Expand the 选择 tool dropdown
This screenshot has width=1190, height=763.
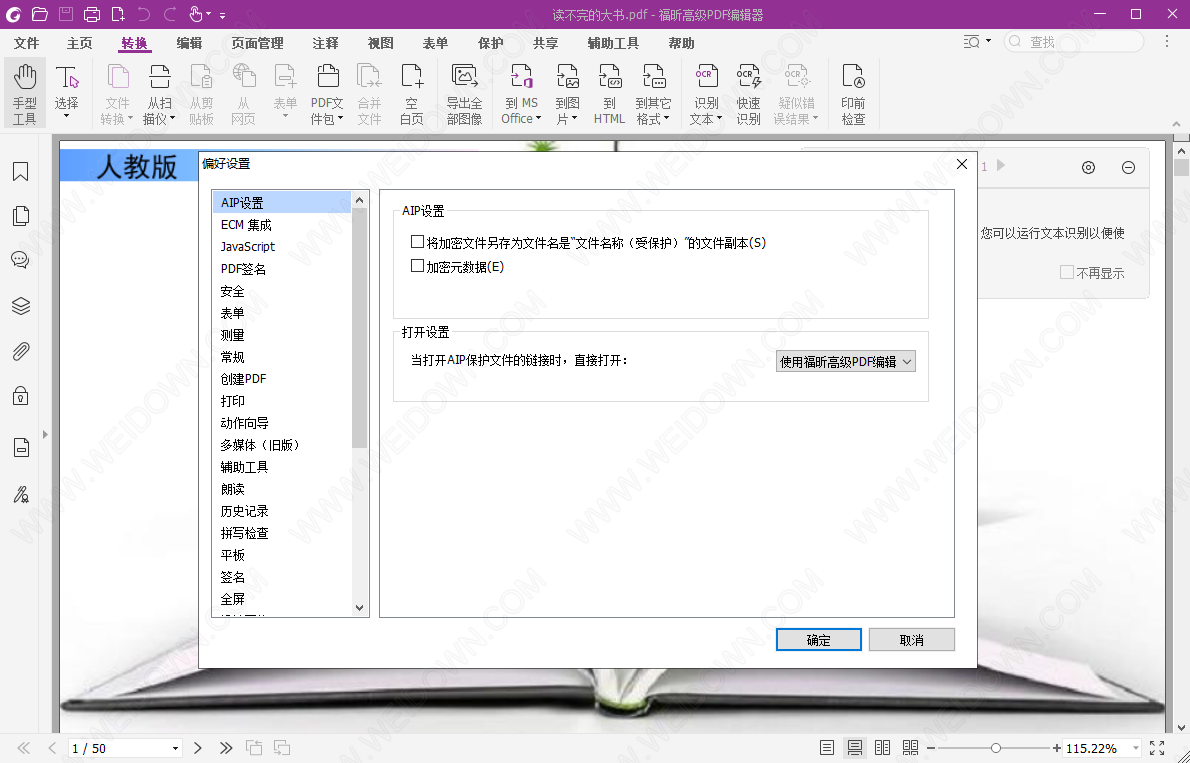click(x=67, y=116)
